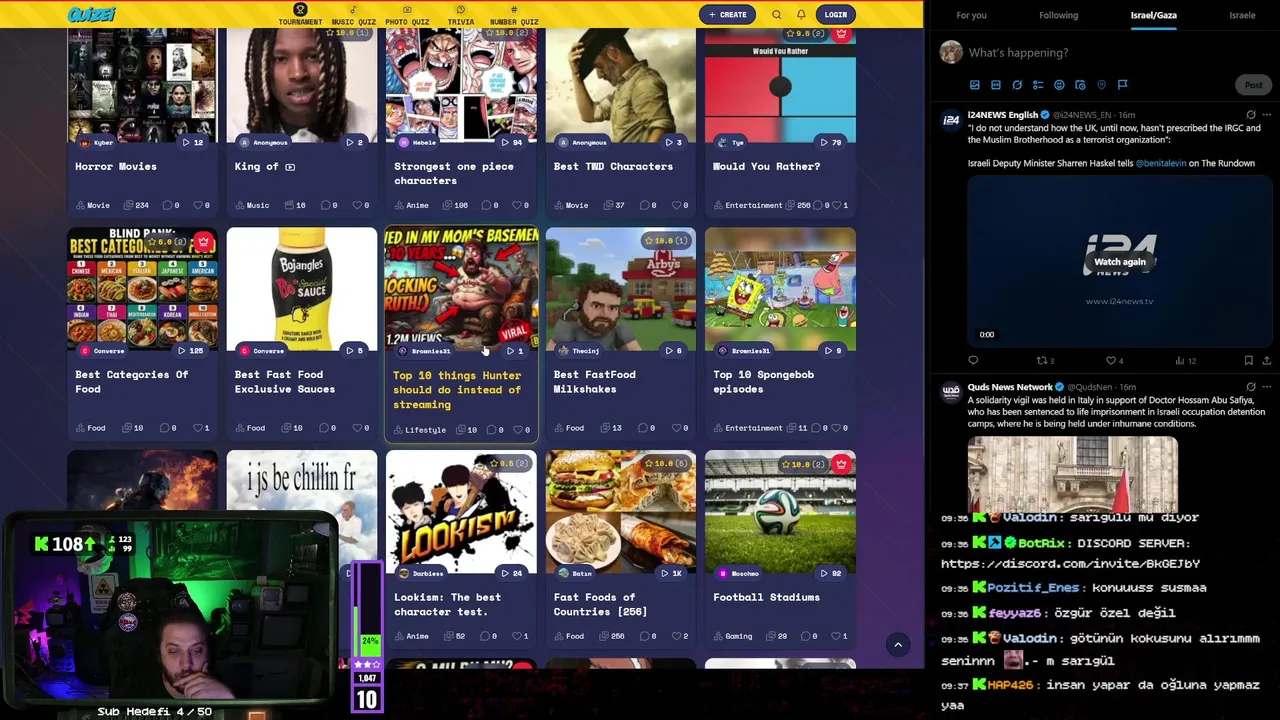Open the Number Quiz section
The image size is (1280, 720).
coord(514,15)
